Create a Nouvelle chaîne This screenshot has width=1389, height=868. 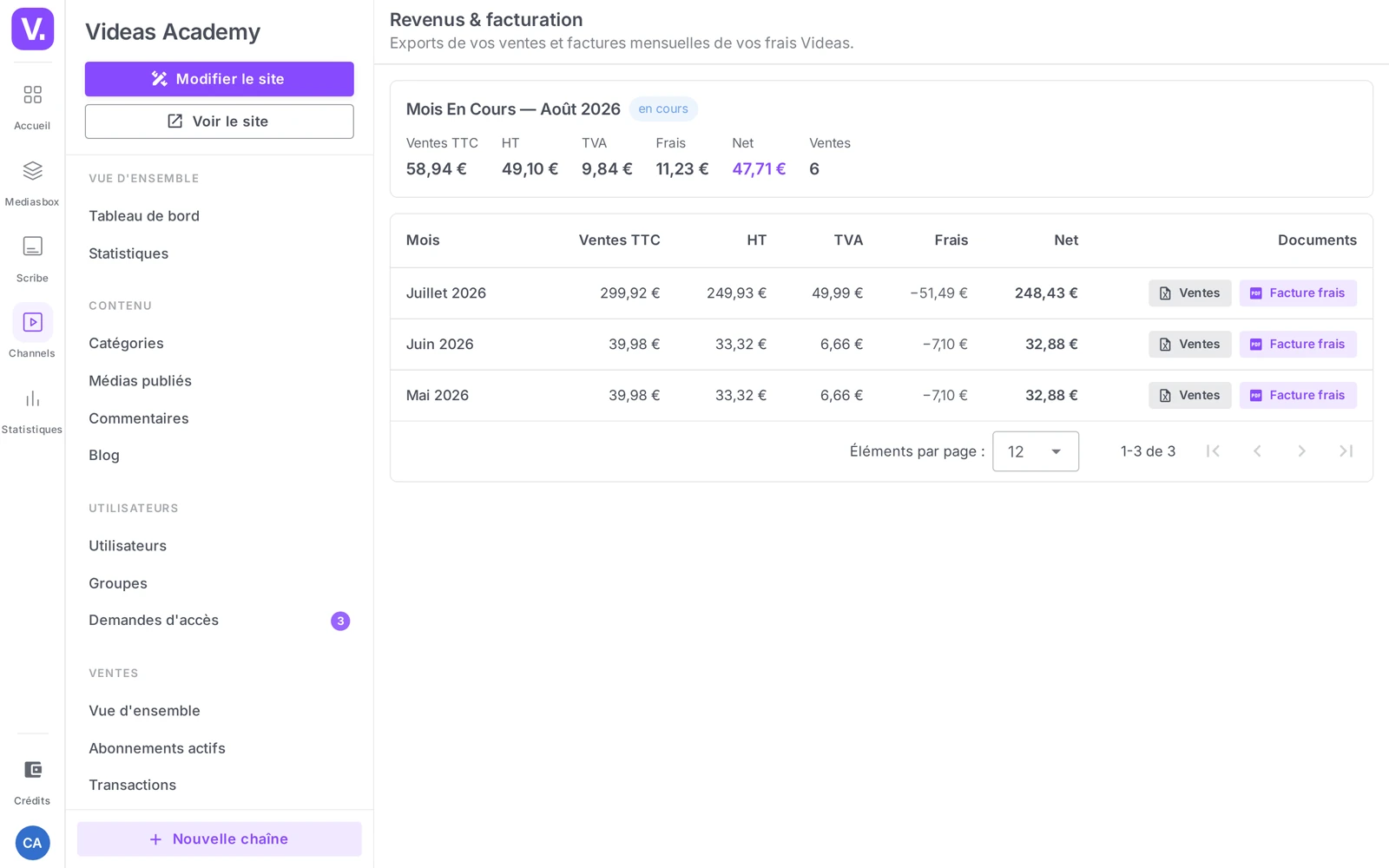[x=219, y=839]
